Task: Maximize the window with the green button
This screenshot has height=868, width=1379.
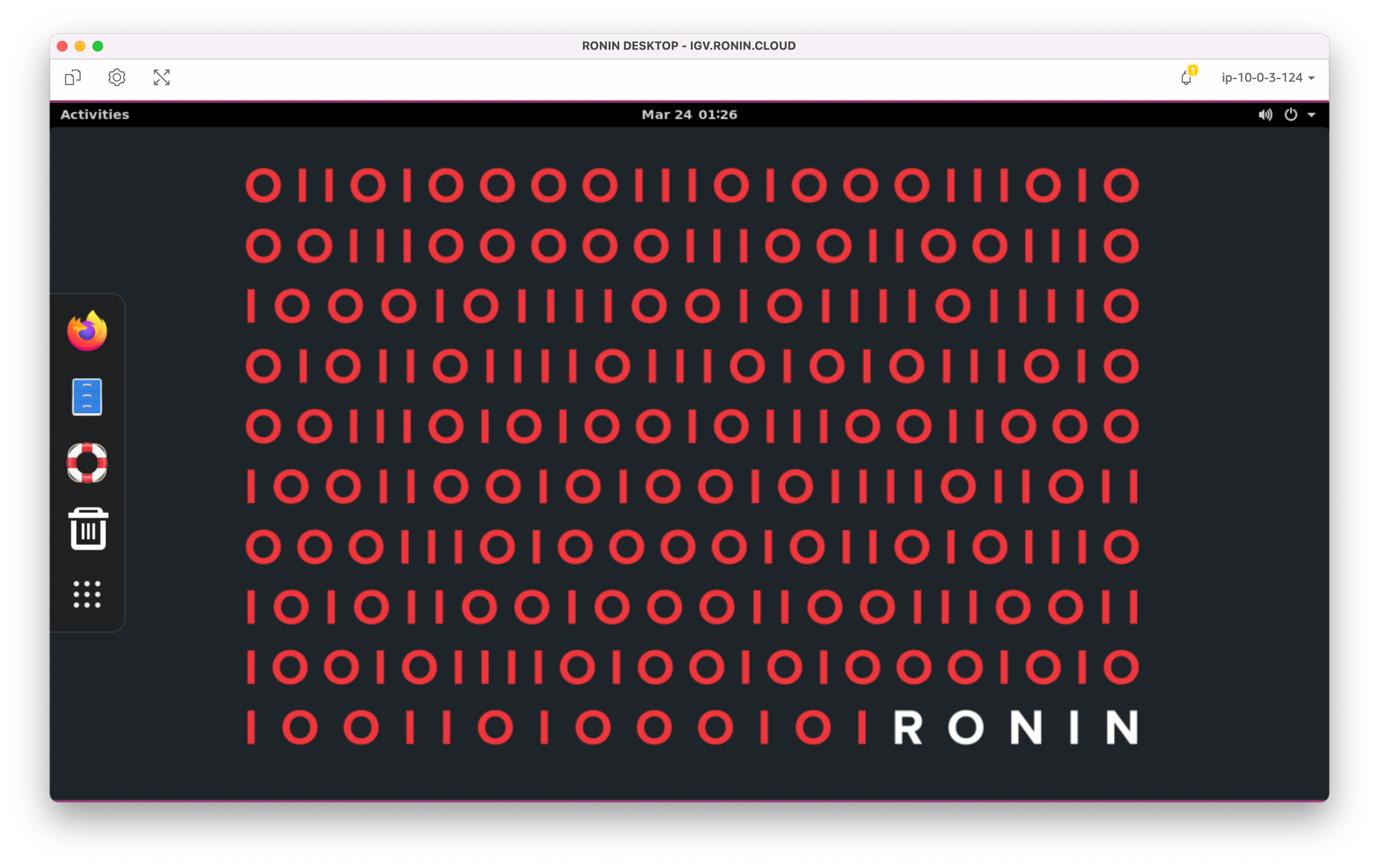Action: pos(98,46)
